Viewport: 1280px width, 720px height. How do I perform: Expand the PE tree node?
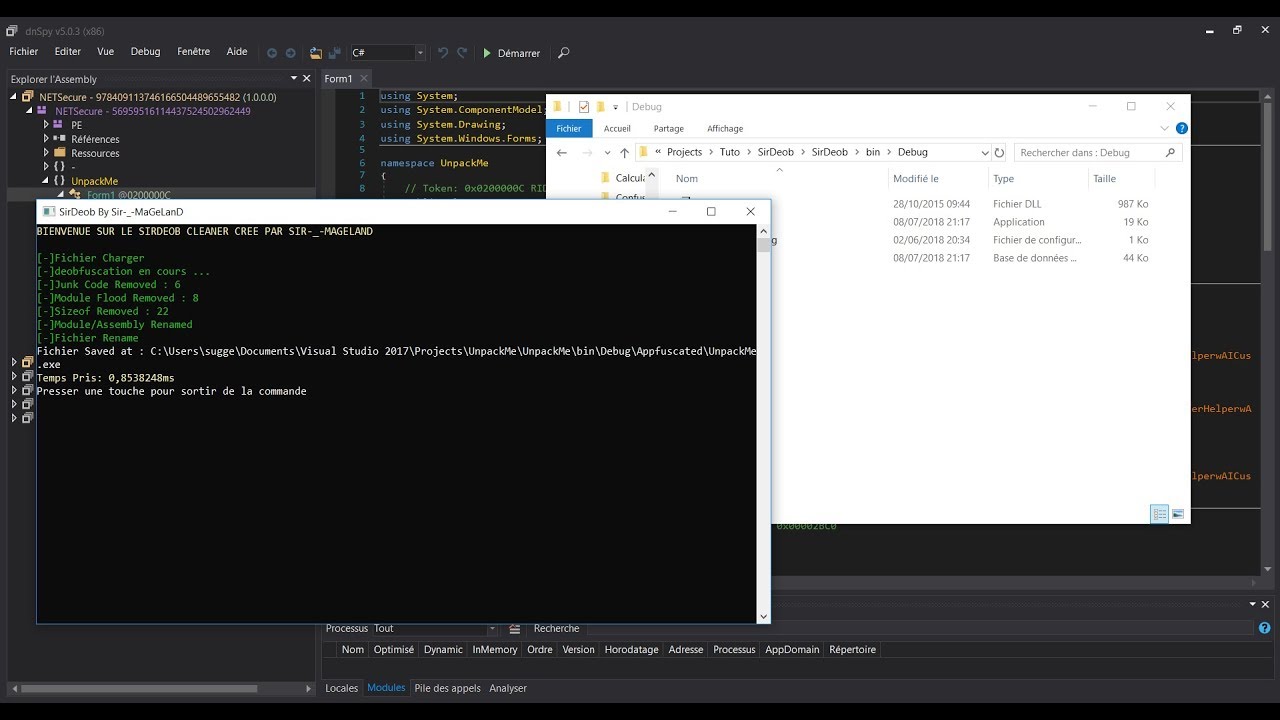pos(46,125)
